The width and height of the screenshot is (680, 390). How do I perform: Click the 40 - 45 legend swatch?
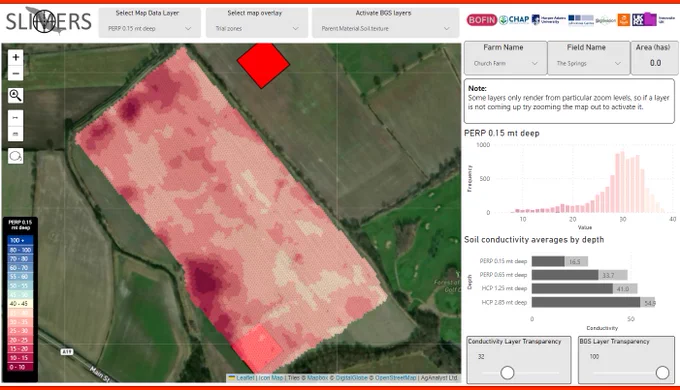[20, 304]
